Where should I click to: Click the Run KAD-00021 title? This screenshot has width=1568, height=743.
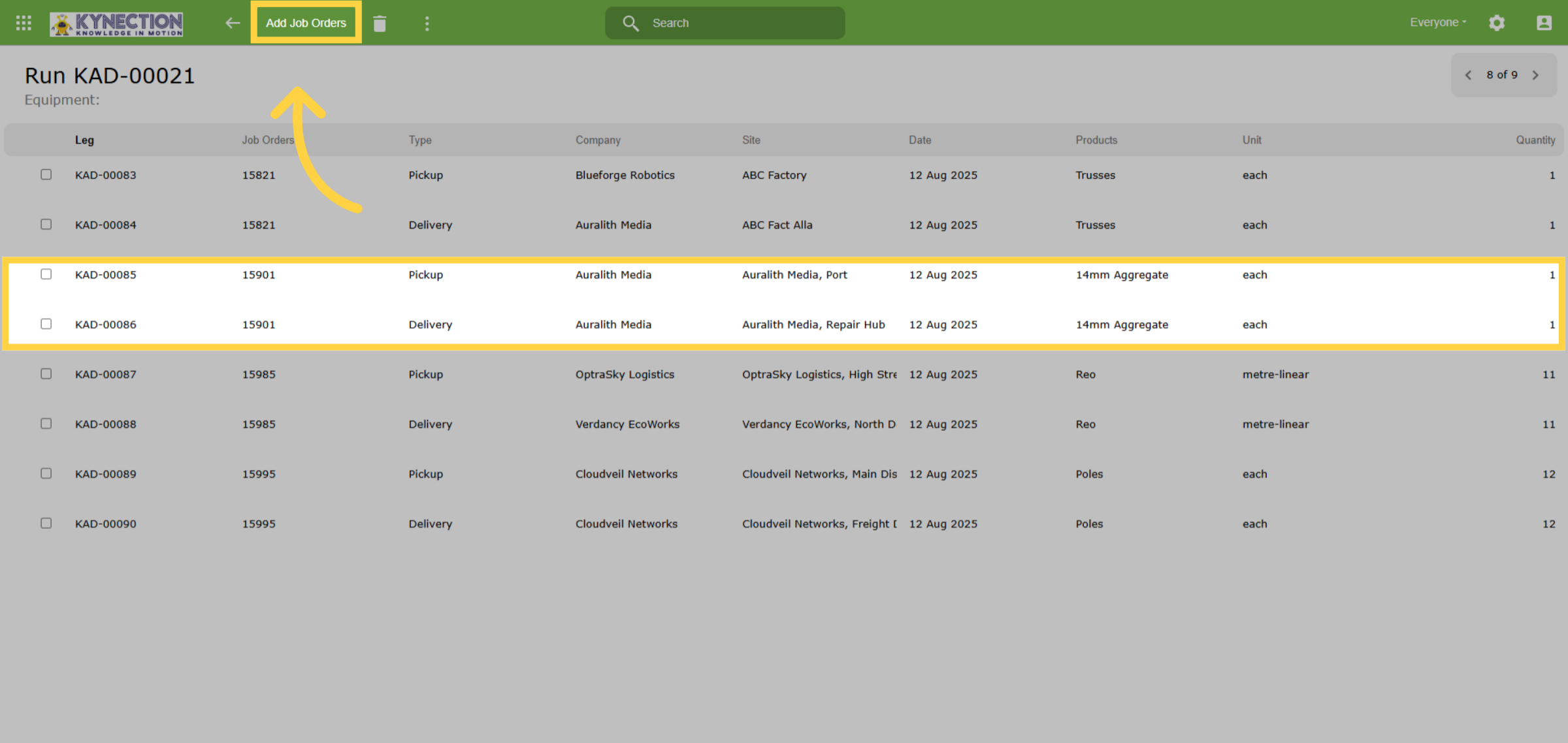pos(110,76)
